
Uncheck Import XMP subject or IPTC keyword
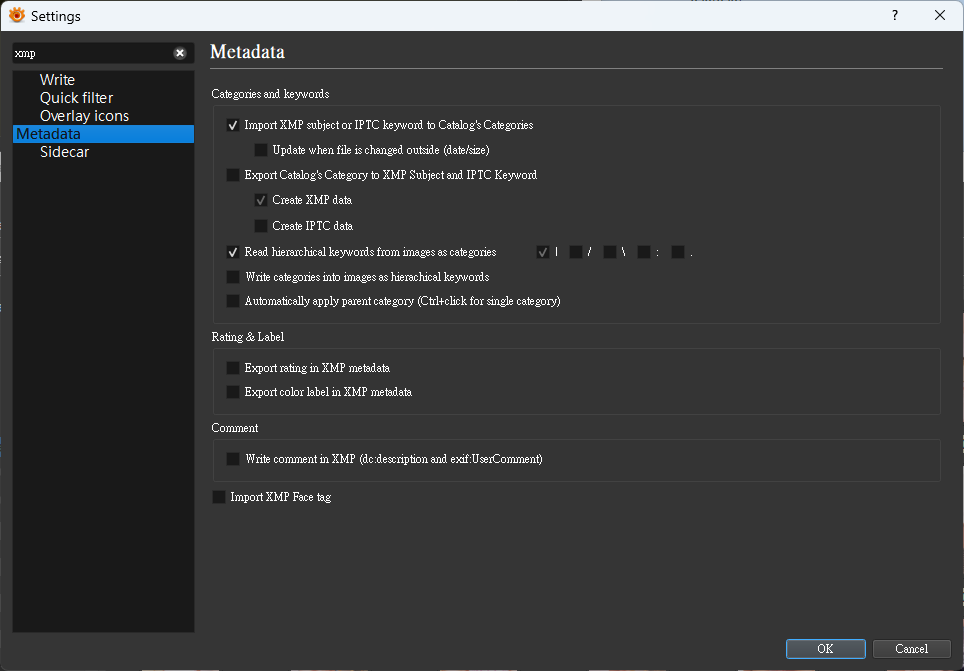pyautogui.click(x=233, y=125)
